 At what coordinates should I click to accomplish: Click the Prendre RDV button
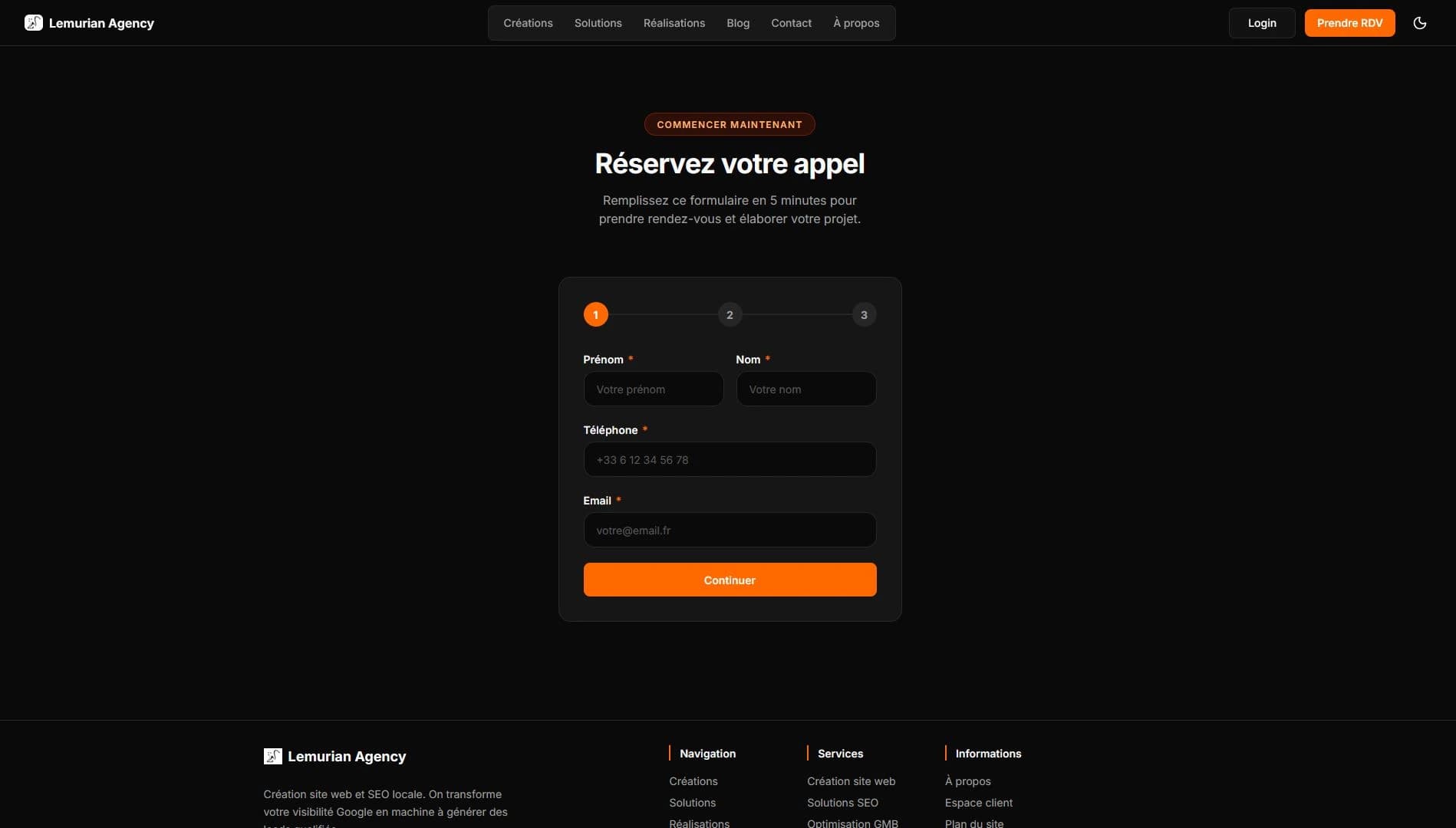(1349, 23)
